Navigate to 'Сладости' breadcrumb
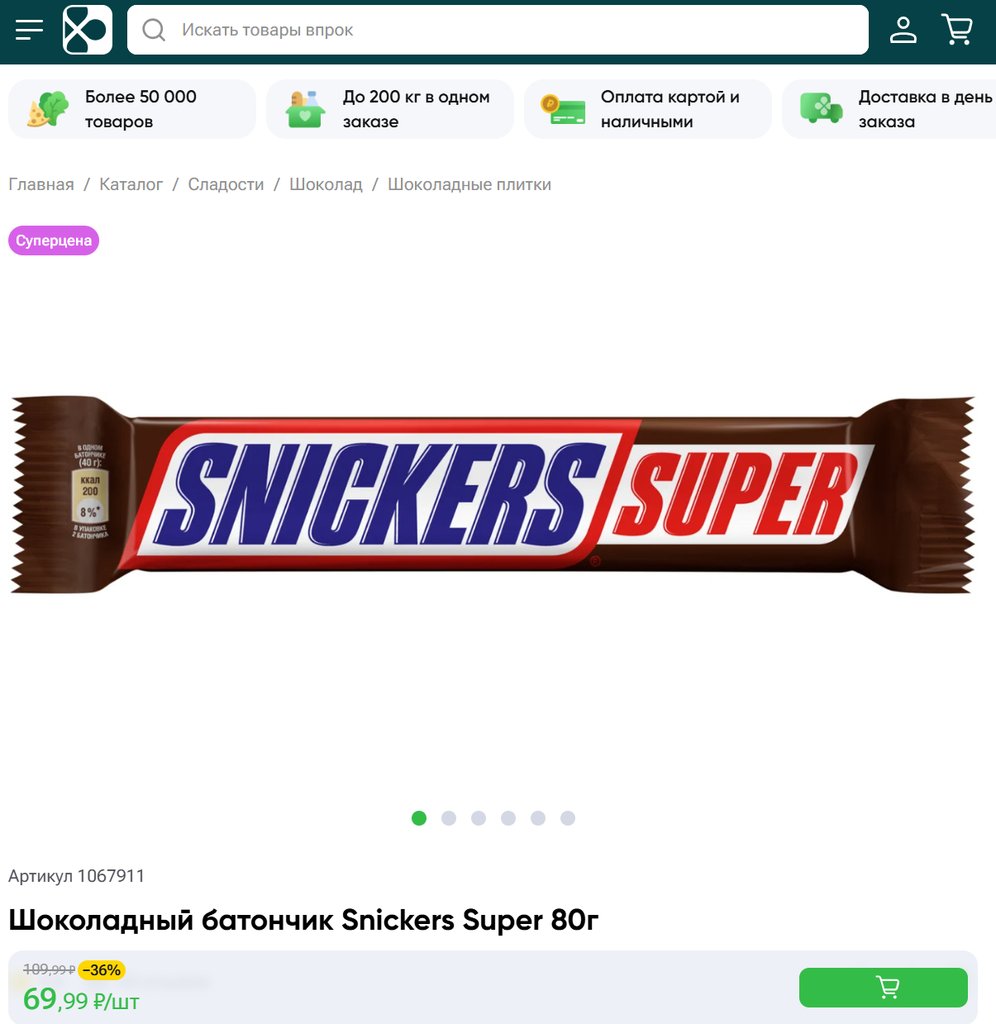 [226, 185]
